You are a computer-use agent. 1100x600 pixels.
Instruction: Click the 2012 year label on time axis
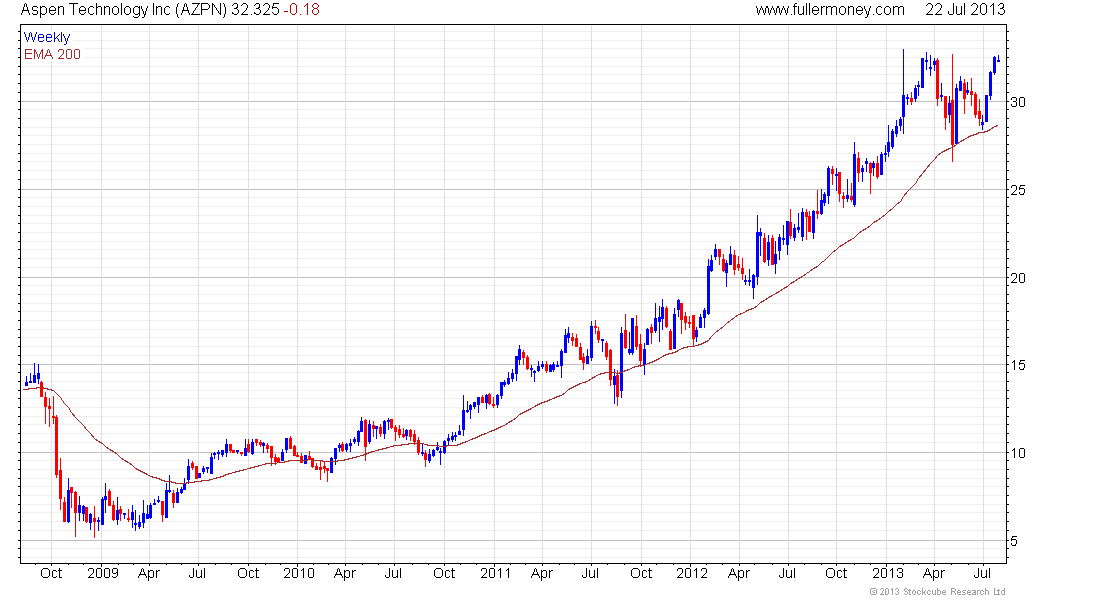tap(692, 573)
